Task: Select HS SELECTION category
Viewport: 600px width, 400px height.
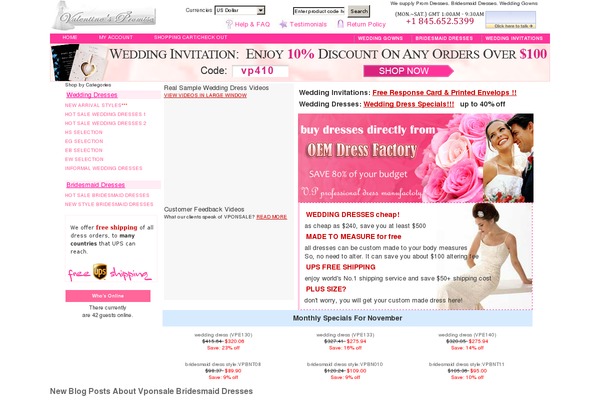Action: click(x=83, y=132)
